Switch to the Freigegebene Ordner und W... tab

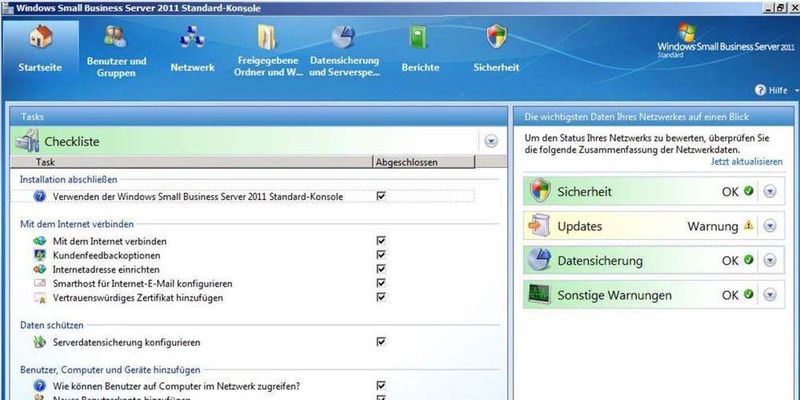coord(268,67)
